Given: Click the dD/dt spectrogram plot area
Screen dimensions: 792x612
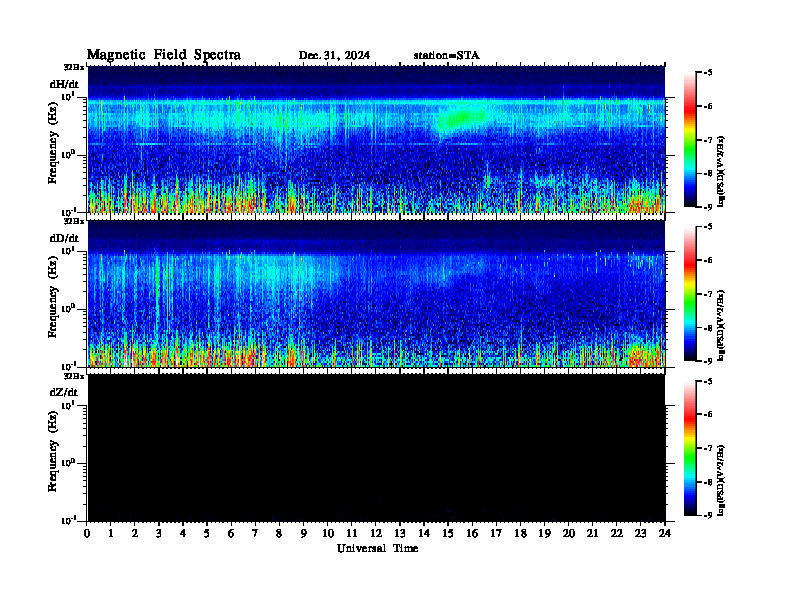Looking at the screenshot, I should point(376,293).
